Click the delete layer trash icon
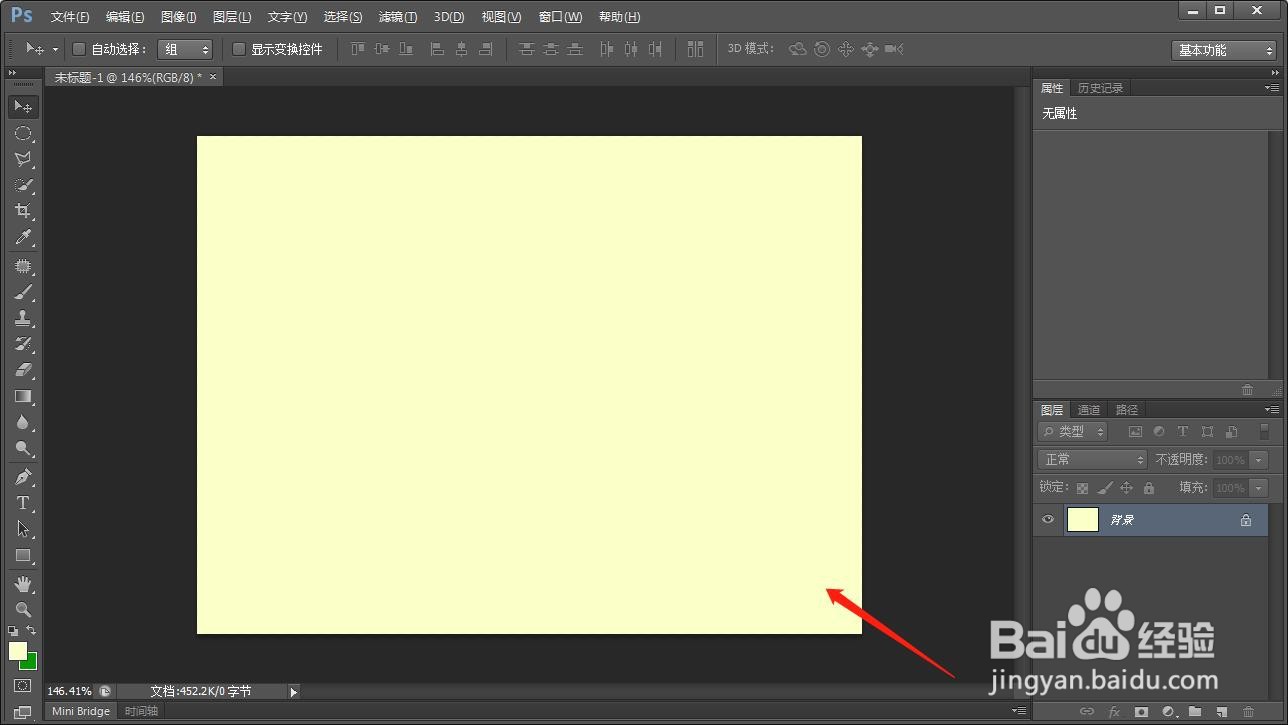 (1248, 712)
